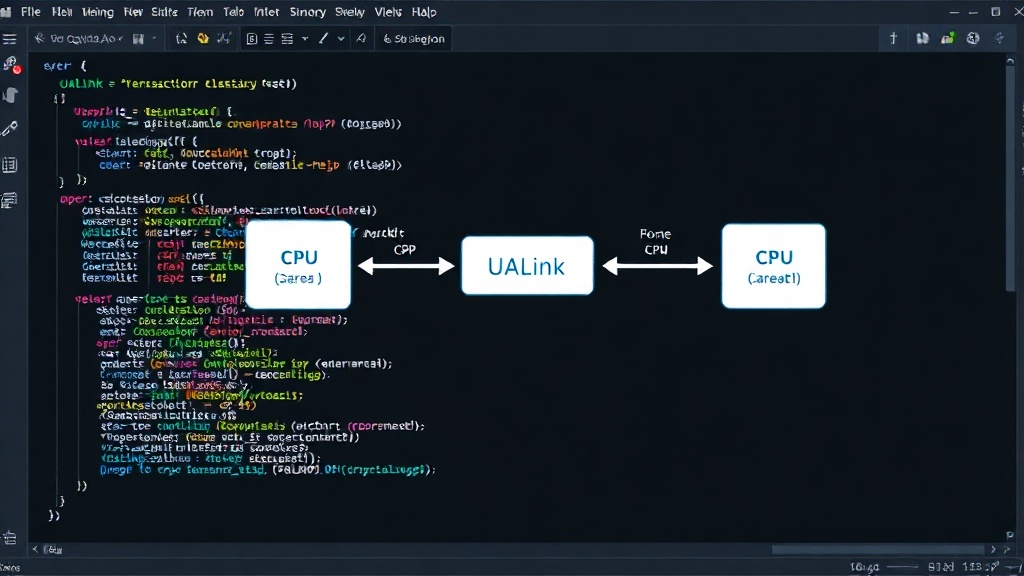Click the up arrow atop the vertical scrollbar
The image size is (1024, 576).
[1010, 60]
